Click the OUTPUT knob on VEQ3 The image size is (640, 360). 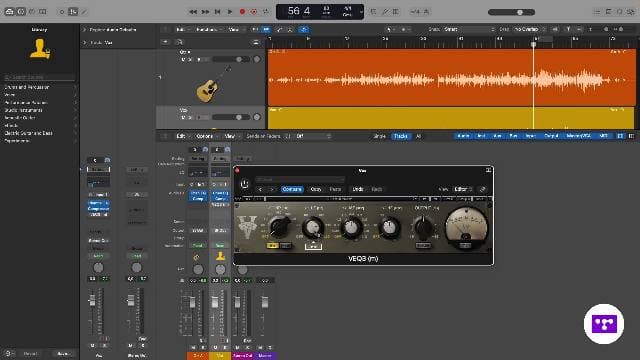click(423, 227)
